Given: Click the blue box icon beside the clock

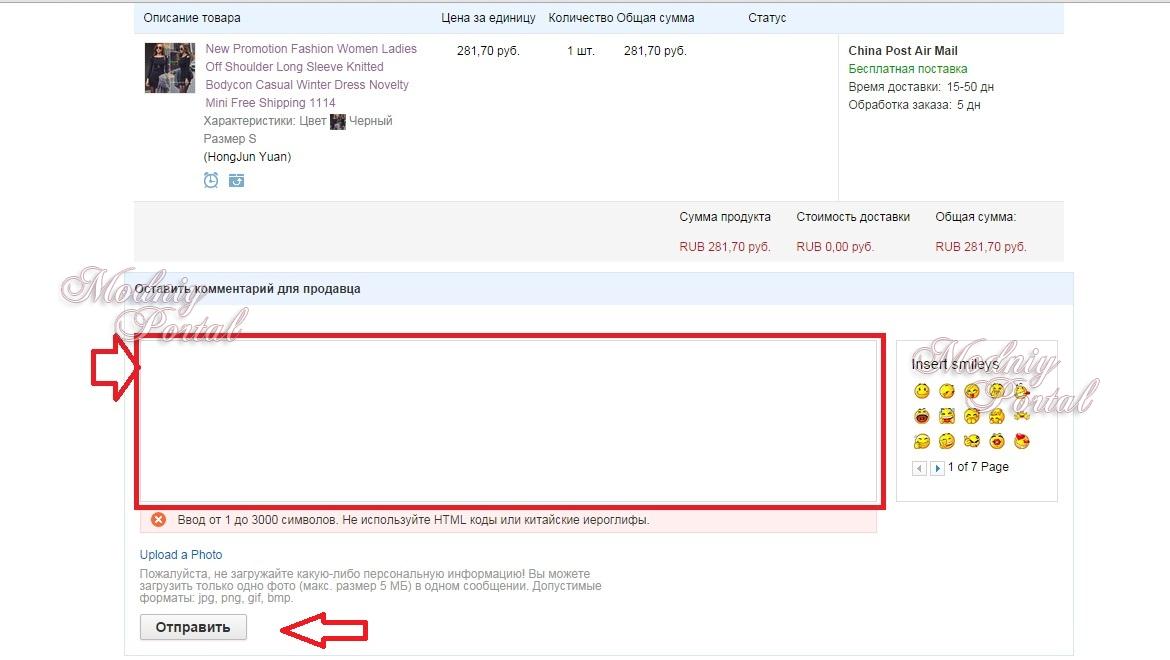Looking at the screenshot, I should pyautogui.click(x=237, y=180).
